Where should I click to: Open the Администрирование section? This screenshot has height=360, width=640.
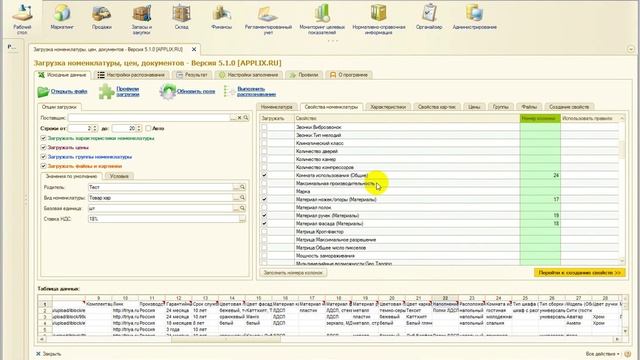pos(474,18)
